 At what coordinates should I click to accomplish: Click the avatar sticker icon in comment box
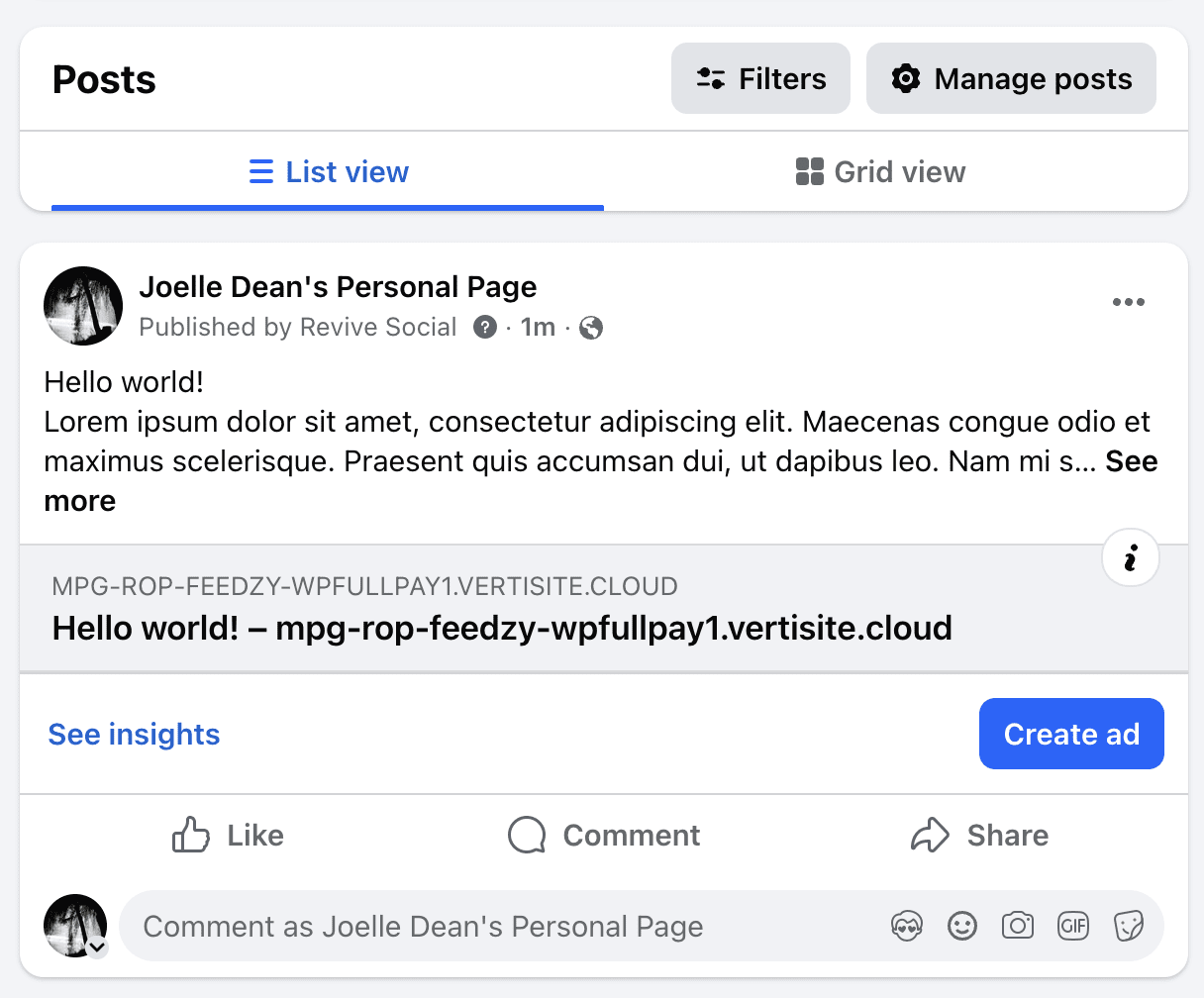click(906, 927)
